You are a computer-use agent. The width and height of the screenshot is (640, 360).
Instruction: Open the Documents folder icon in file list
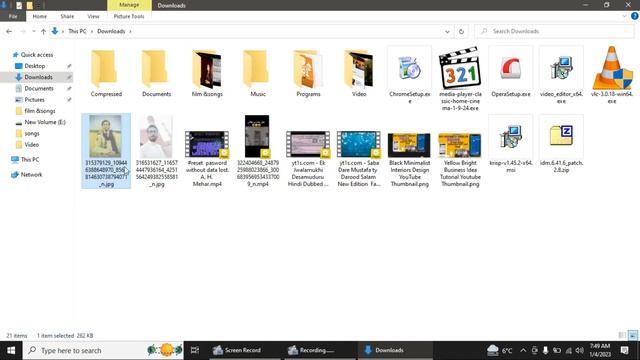[x=156, y=73]
